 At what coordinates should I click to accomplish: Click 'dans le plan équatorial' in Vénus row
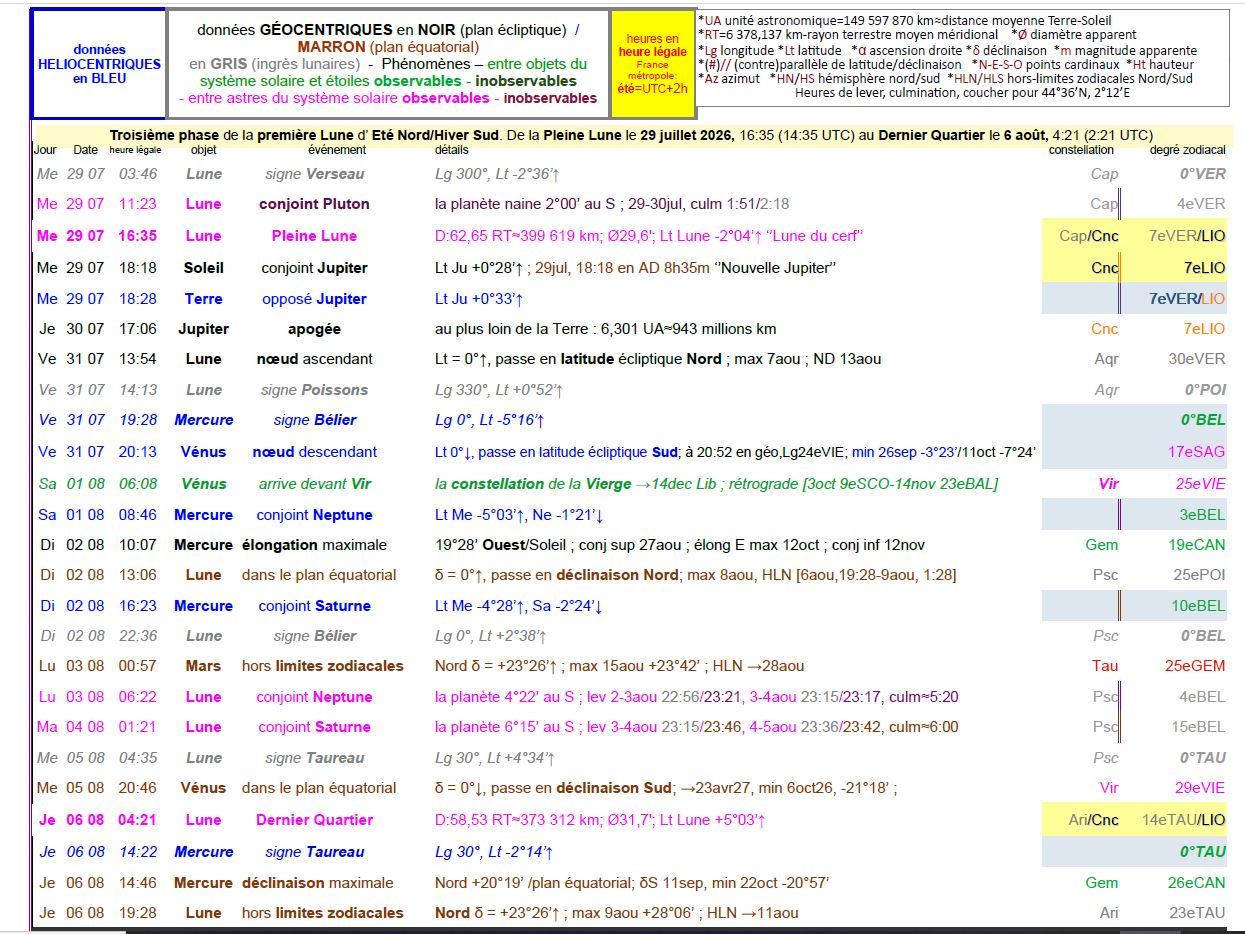pos(319,788)
